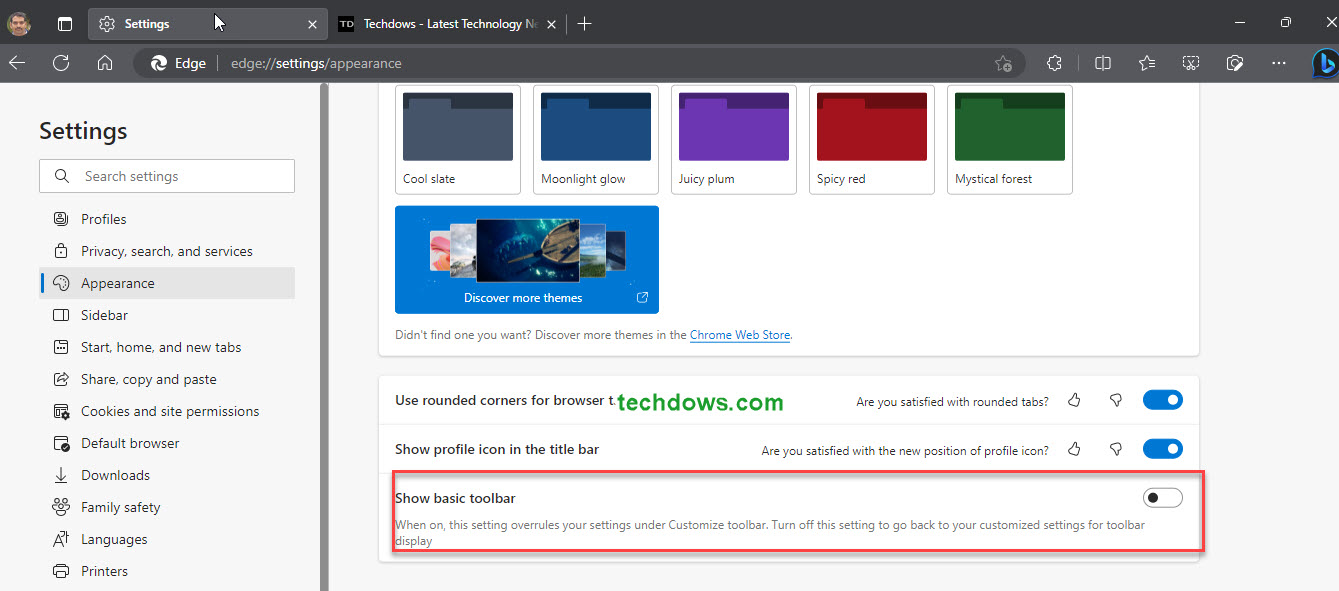Screen dimensions: 1339x591
Task: Click the thumbs up for rounded tabs
Action: 1074,399
